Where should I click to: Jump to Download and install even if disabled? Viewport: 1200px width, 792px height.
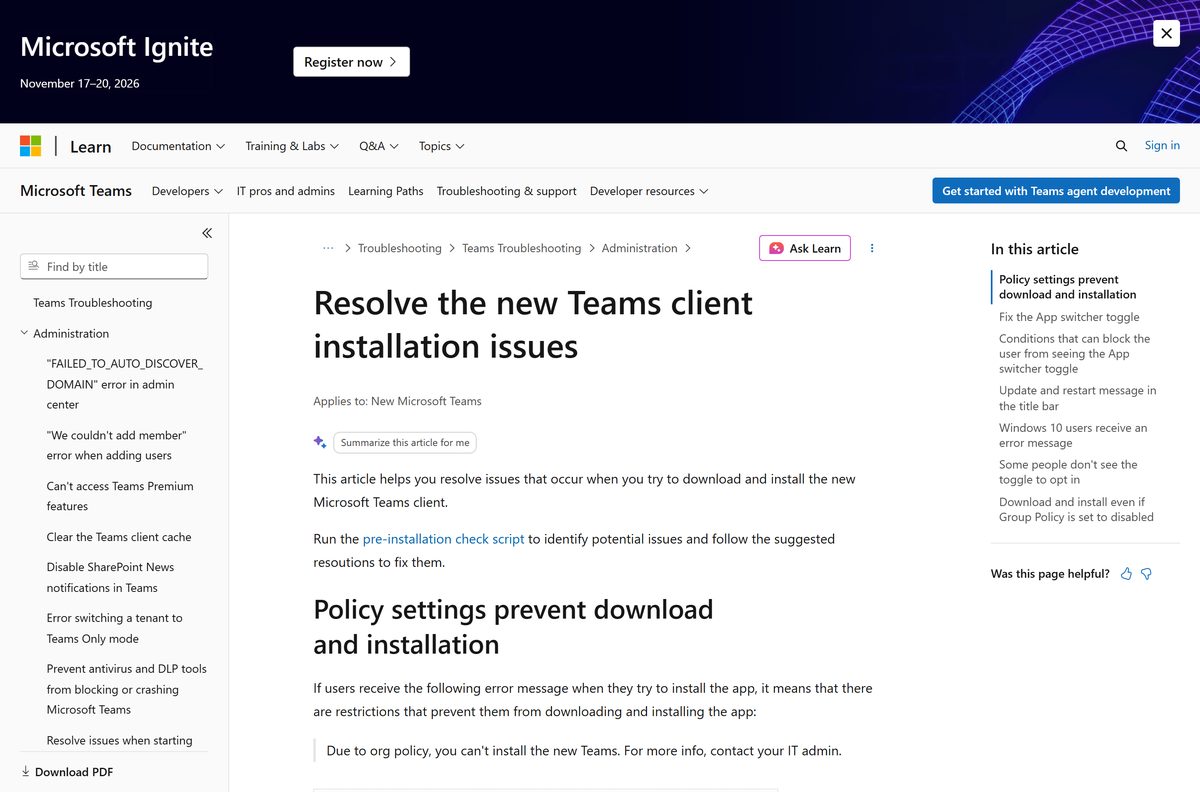[1076, 509]
